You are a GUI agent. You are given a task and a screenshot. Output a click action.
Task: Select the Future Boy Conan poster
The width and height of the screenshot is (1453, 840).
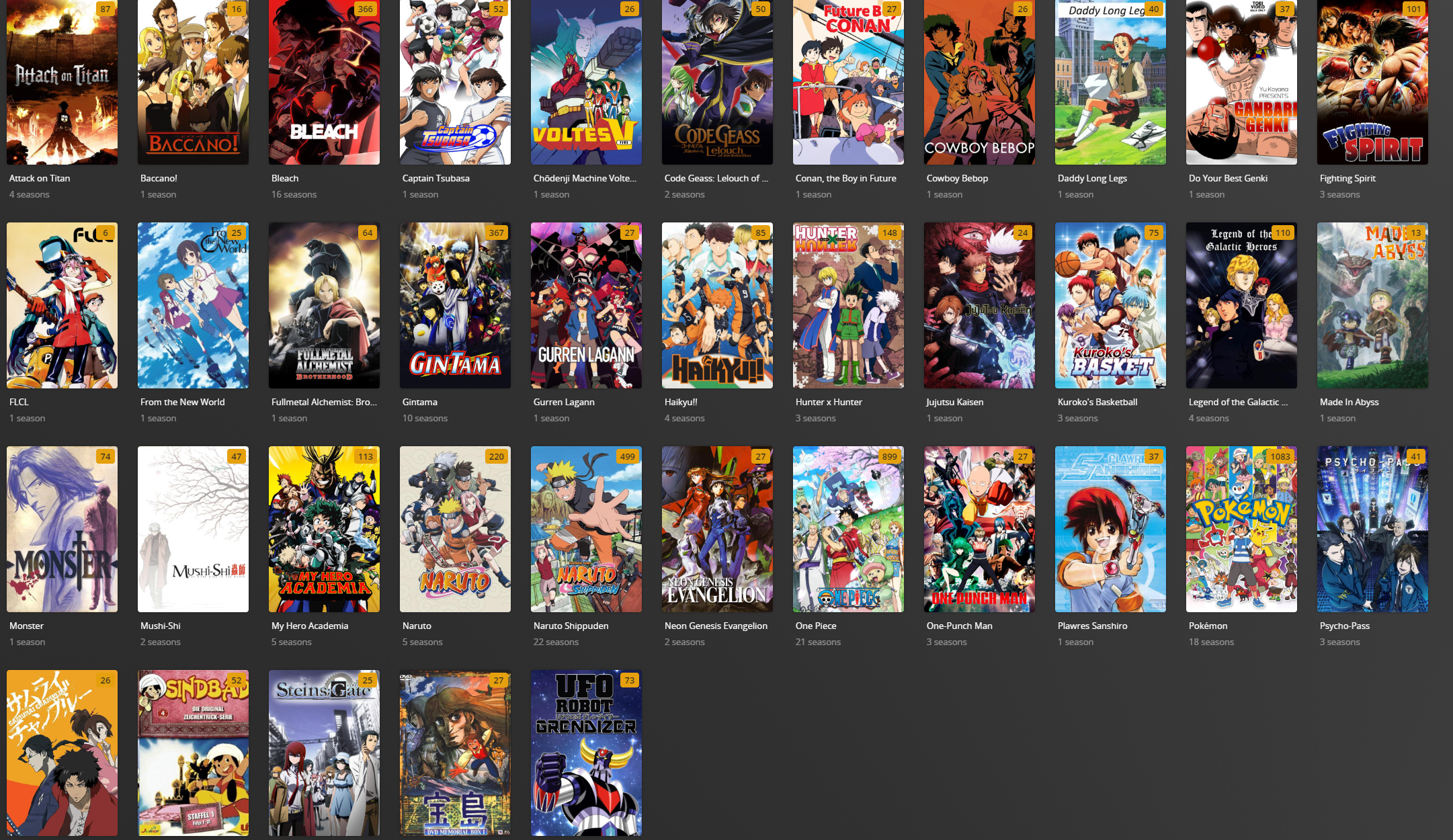848,82
